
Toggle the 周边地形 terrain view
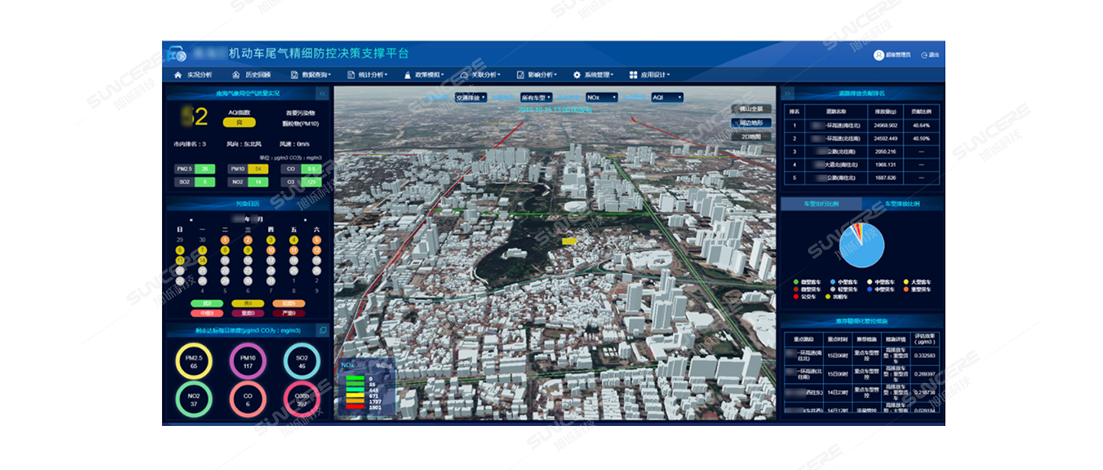[751, 122]
